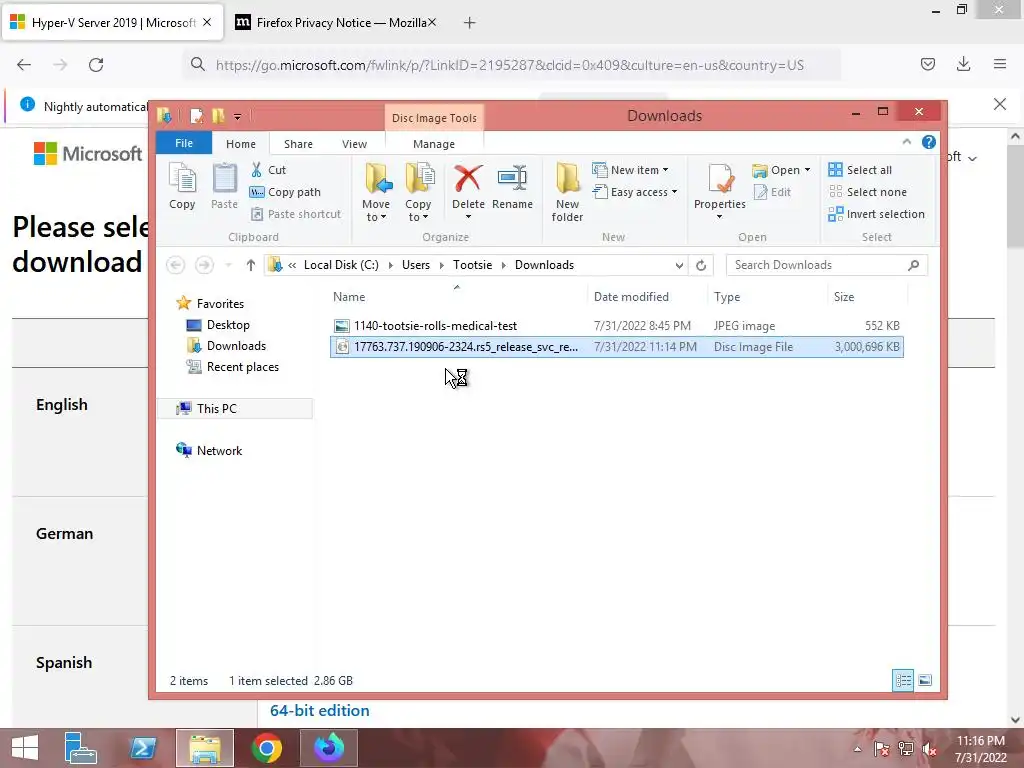The image size is (1024, 768).
Task: Click the Copy icon in Clipboard group
Action: [182, 186]
